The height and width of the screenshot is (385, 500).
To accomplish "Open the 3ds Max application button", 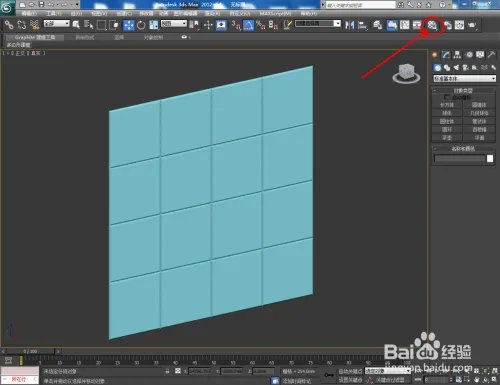I will 7,8.
